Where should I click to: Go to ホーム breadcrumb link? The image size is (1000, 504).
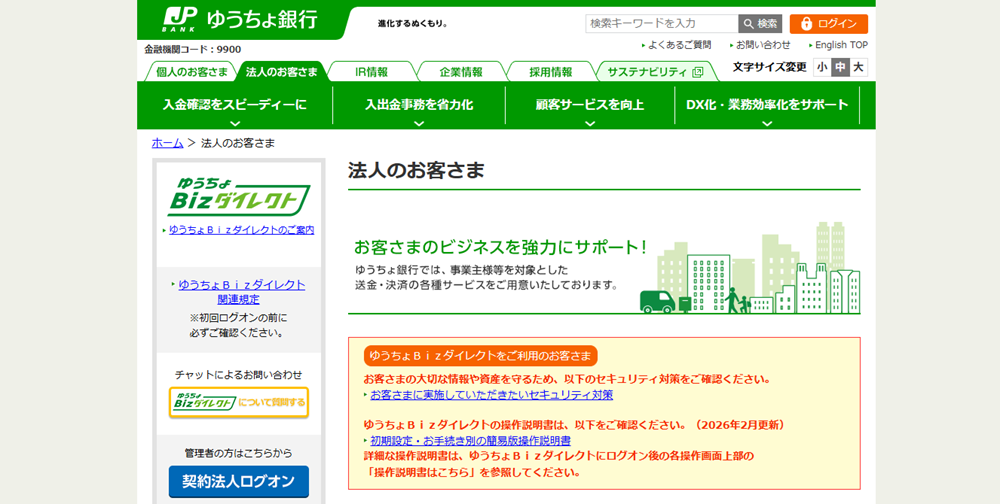tap(167, 143)
